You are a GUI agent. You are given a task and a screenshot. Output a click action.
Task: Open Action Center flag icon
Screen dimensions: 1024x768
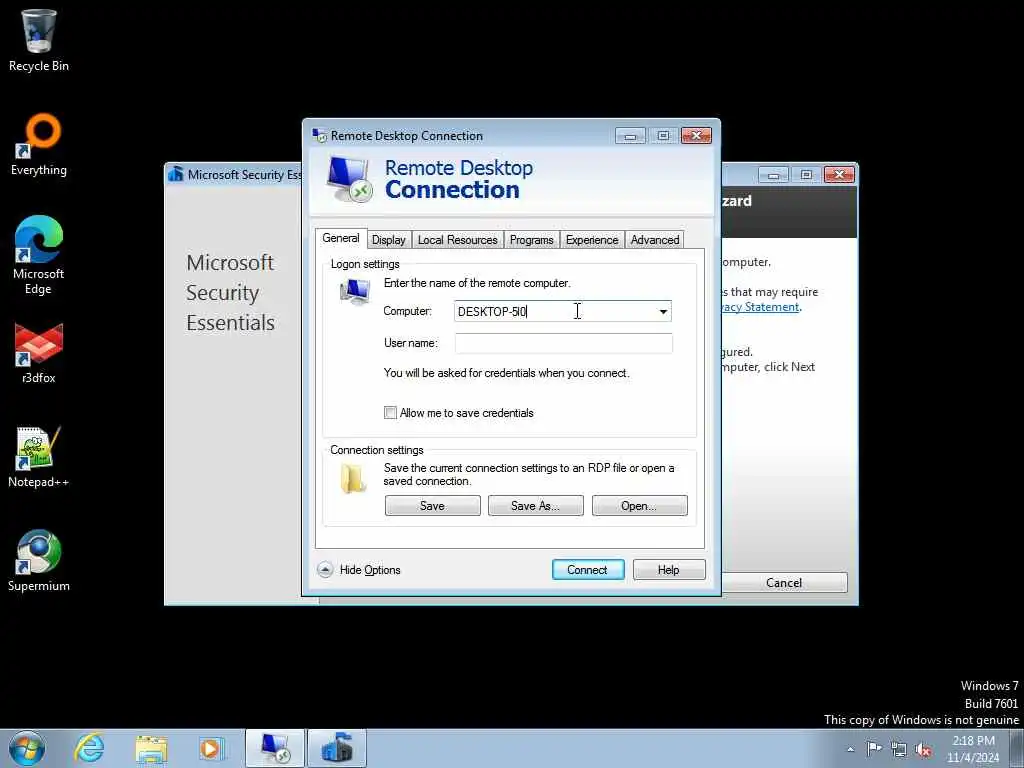click(x=874, y=749)
